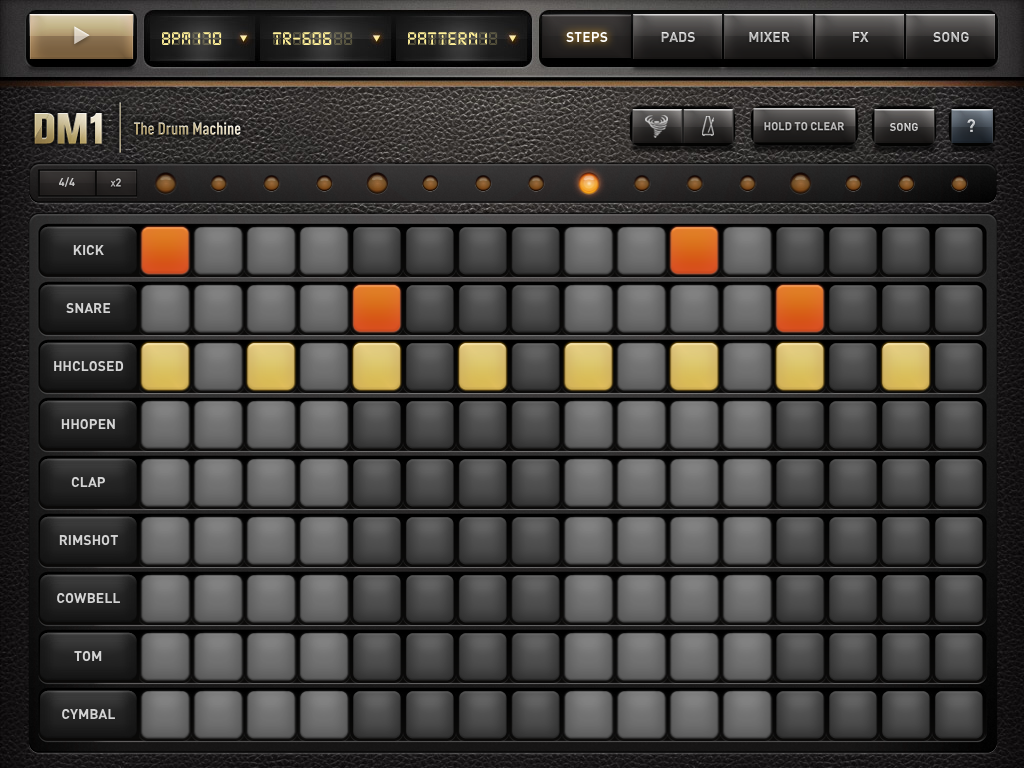Open the tornado randomize icon
Viewport: 1024px width, 768px height.
click(x=656, y=126)
